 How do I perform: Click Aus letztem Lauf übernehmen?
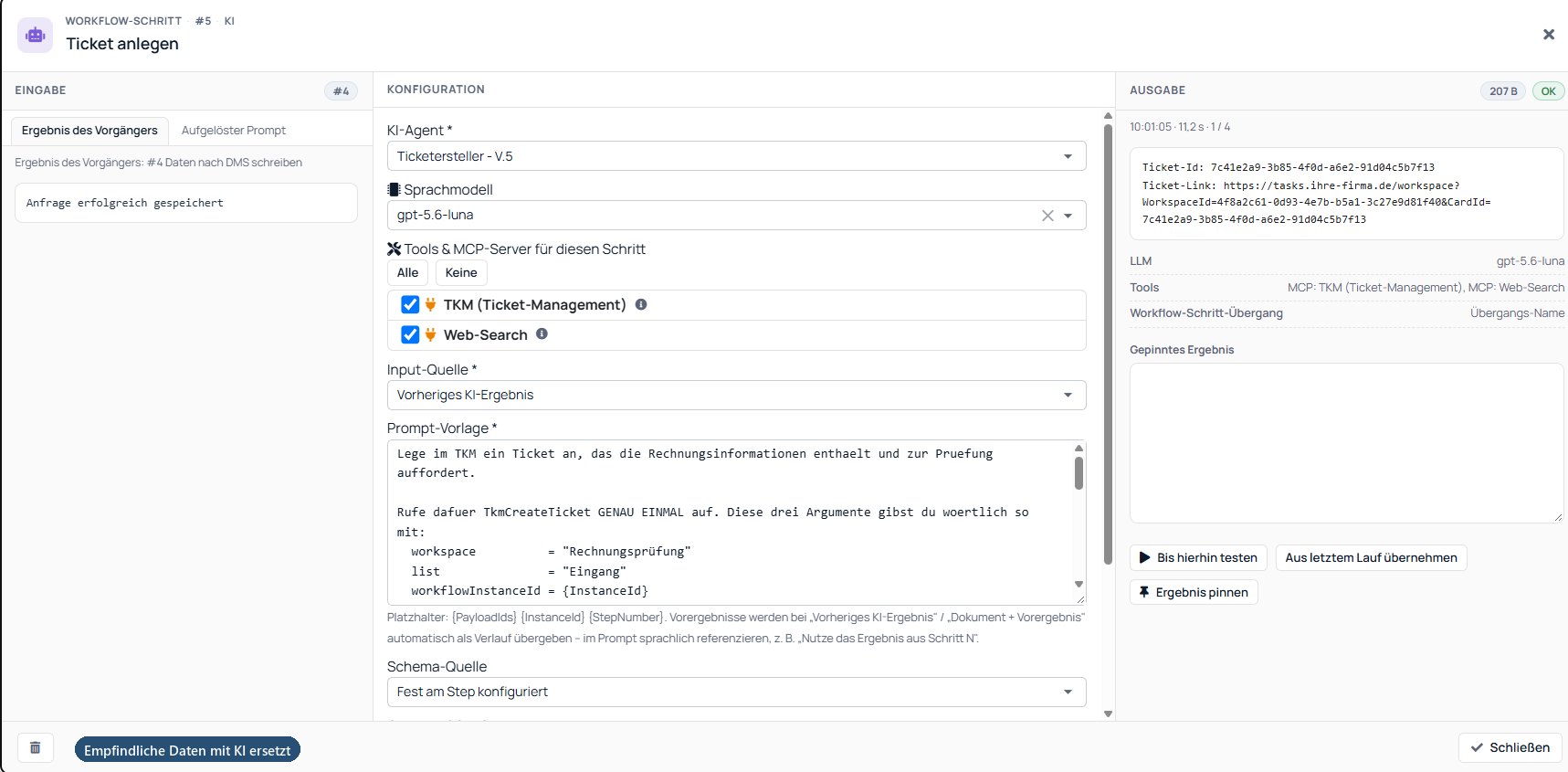(1371, 557)
